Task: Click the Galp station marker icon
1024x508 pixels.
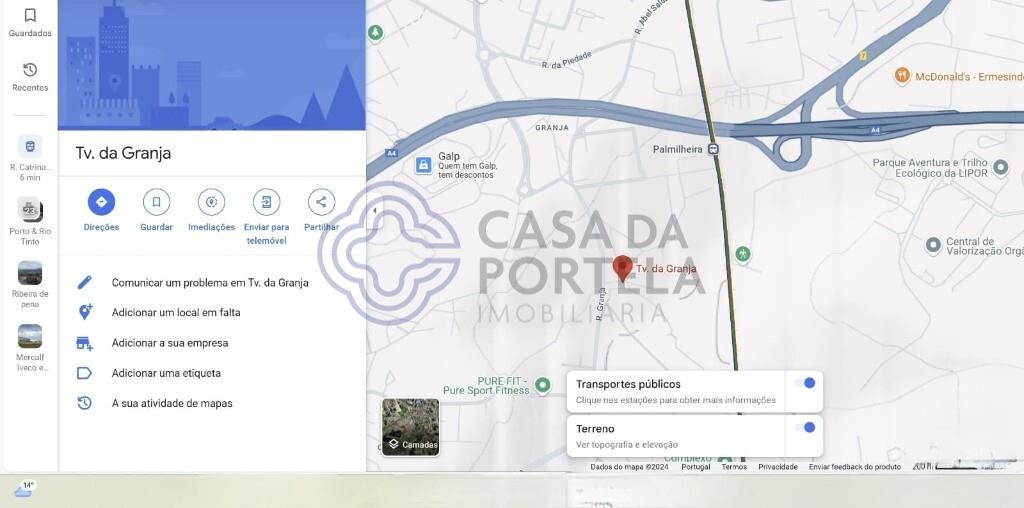Action: coord(423,165)
